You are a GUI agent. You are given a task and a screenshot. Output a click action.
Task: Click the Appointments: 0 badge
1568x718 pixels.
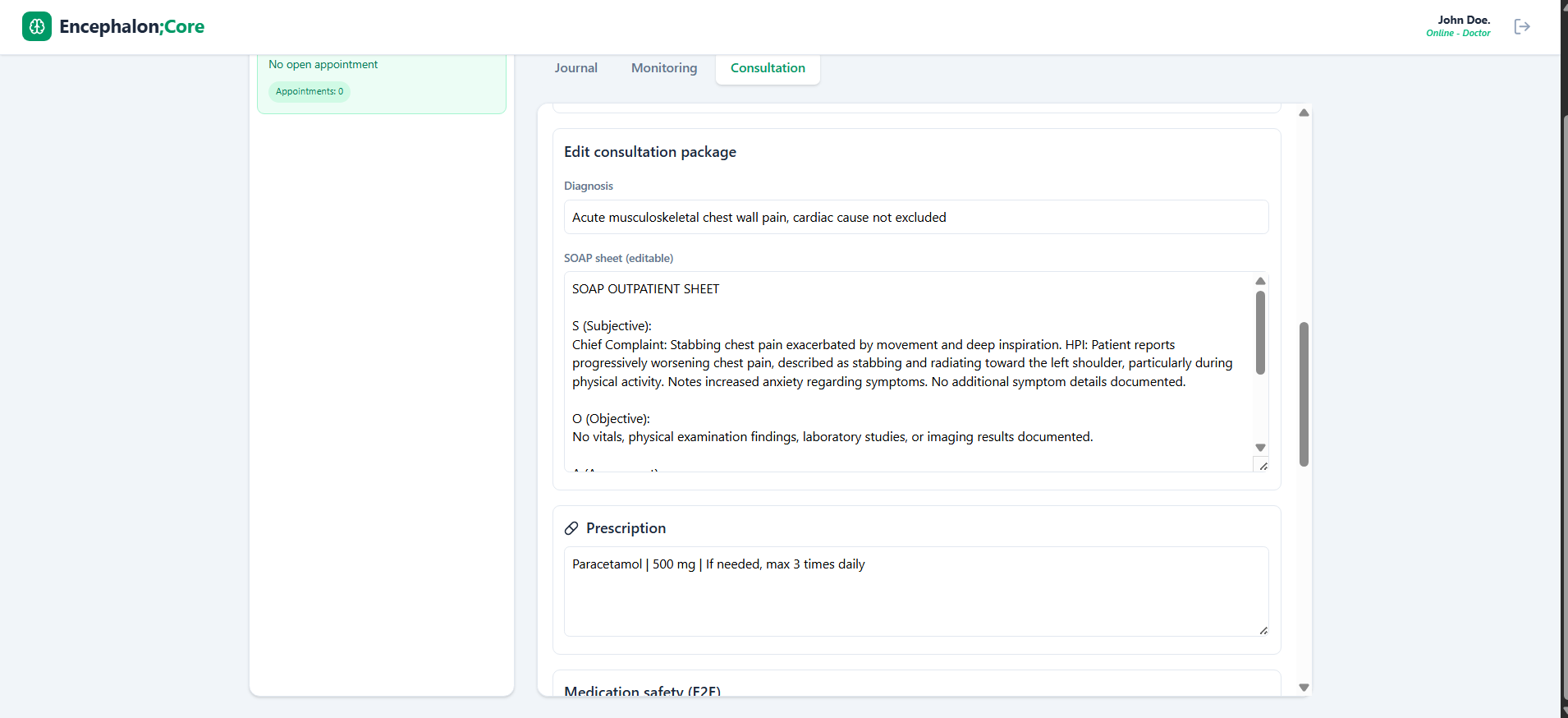point(309,91)
